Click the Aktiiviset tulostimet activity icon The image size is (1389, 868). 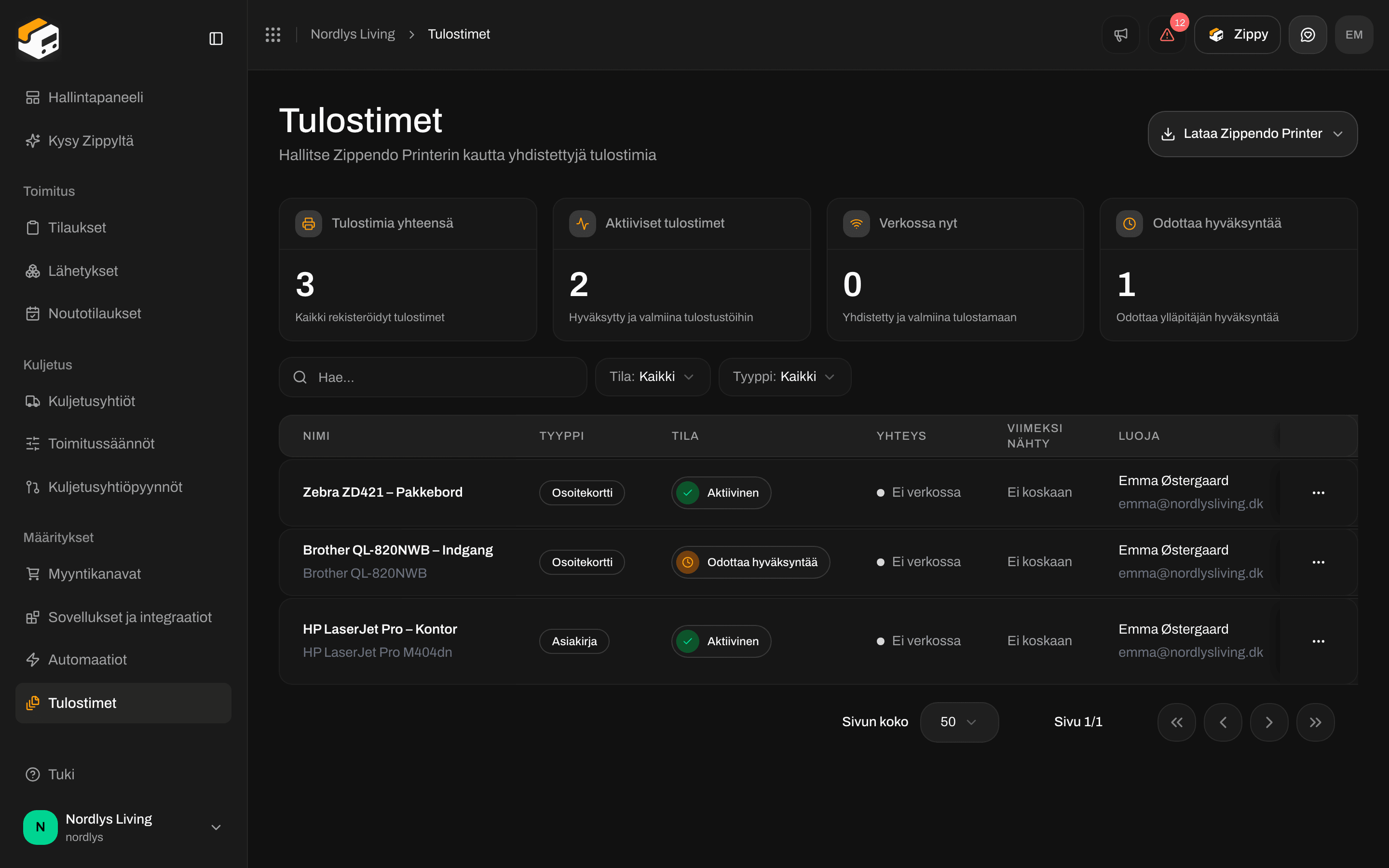coord(582,223)
